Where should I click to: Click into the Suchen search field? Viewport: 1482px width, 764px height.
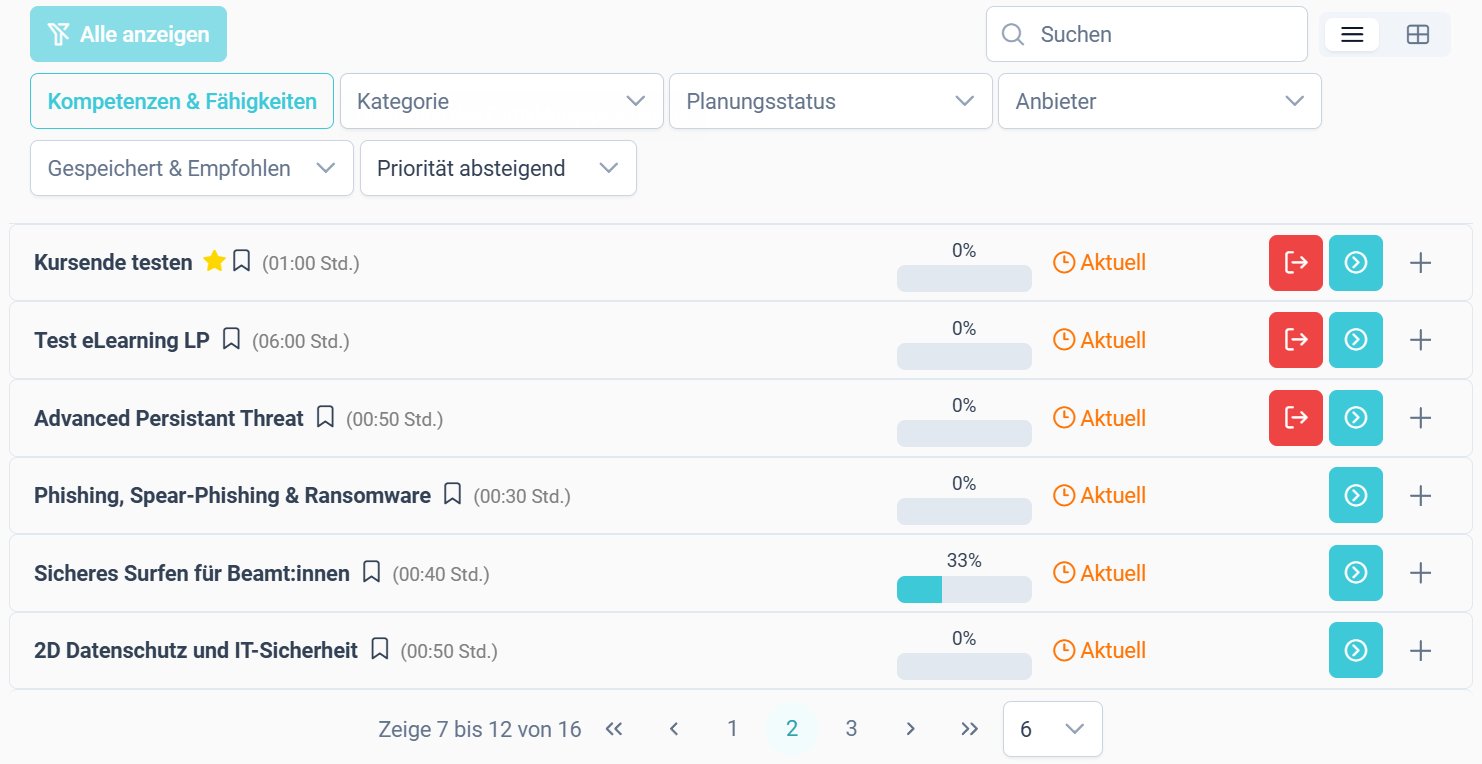(1147, 34)
